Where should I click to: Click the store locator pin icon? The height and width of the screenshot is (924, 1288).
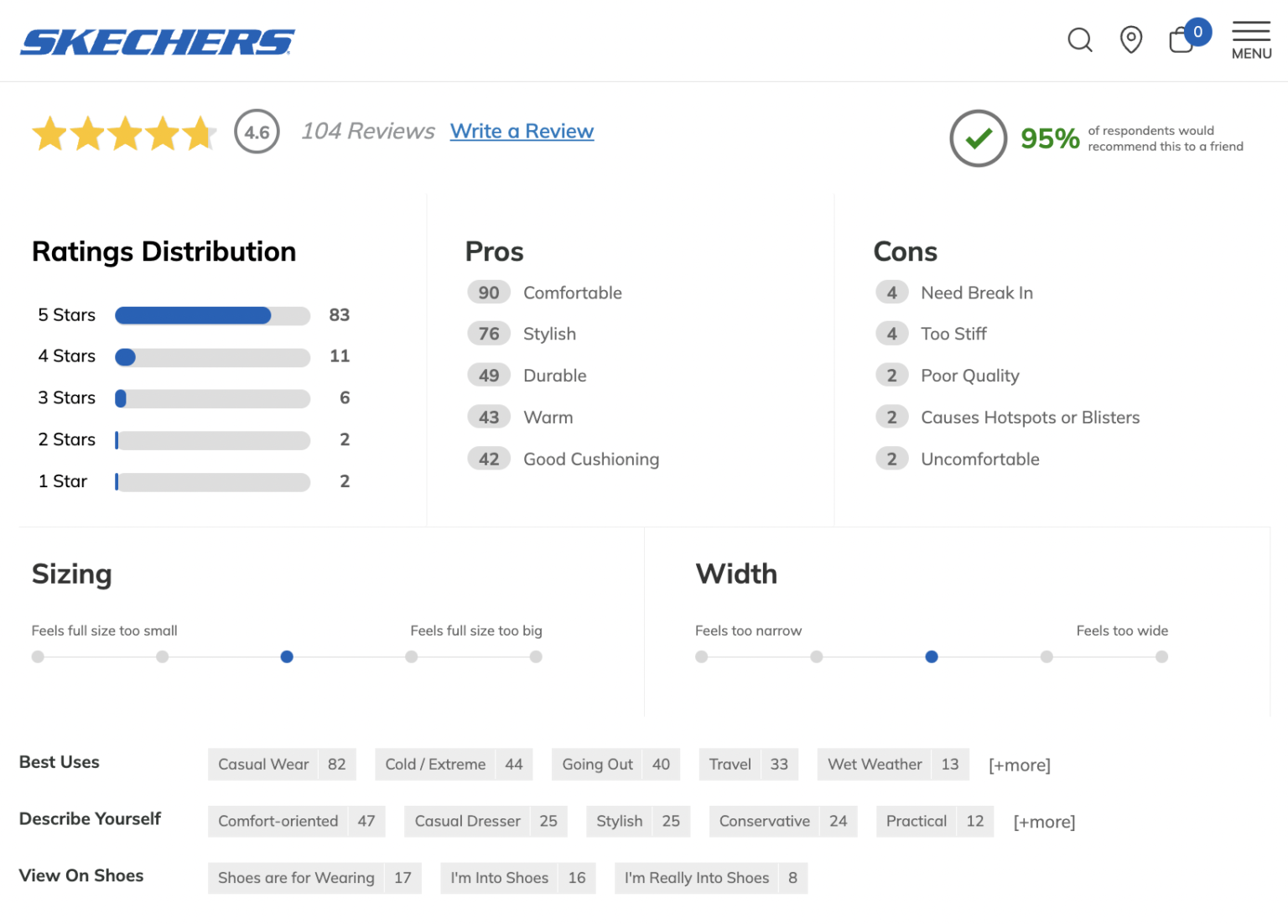pos(1130,39)
